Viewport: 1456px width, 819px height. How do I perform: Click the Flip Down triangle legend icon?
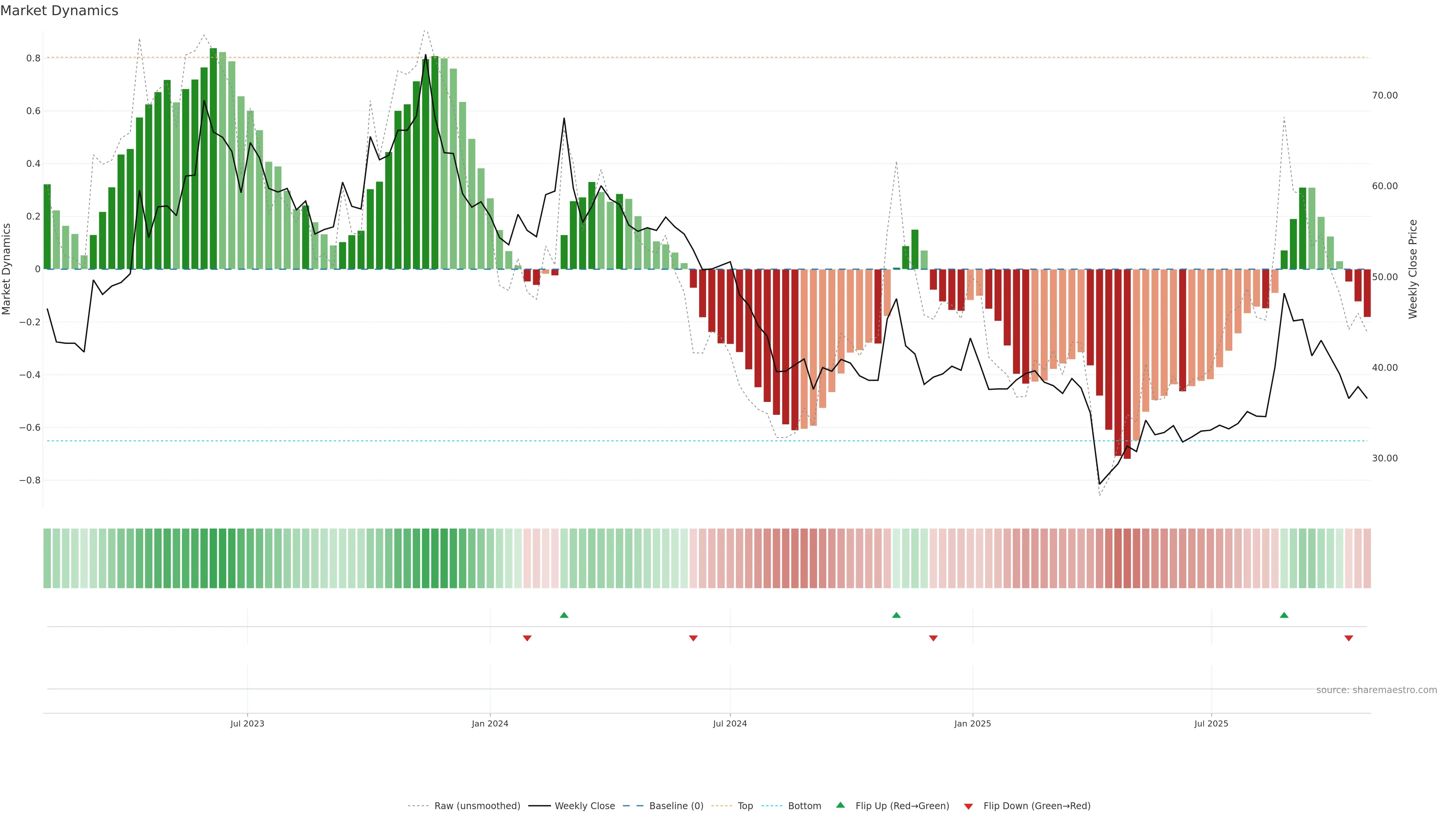pyautogui.click(x=968, y=806)
